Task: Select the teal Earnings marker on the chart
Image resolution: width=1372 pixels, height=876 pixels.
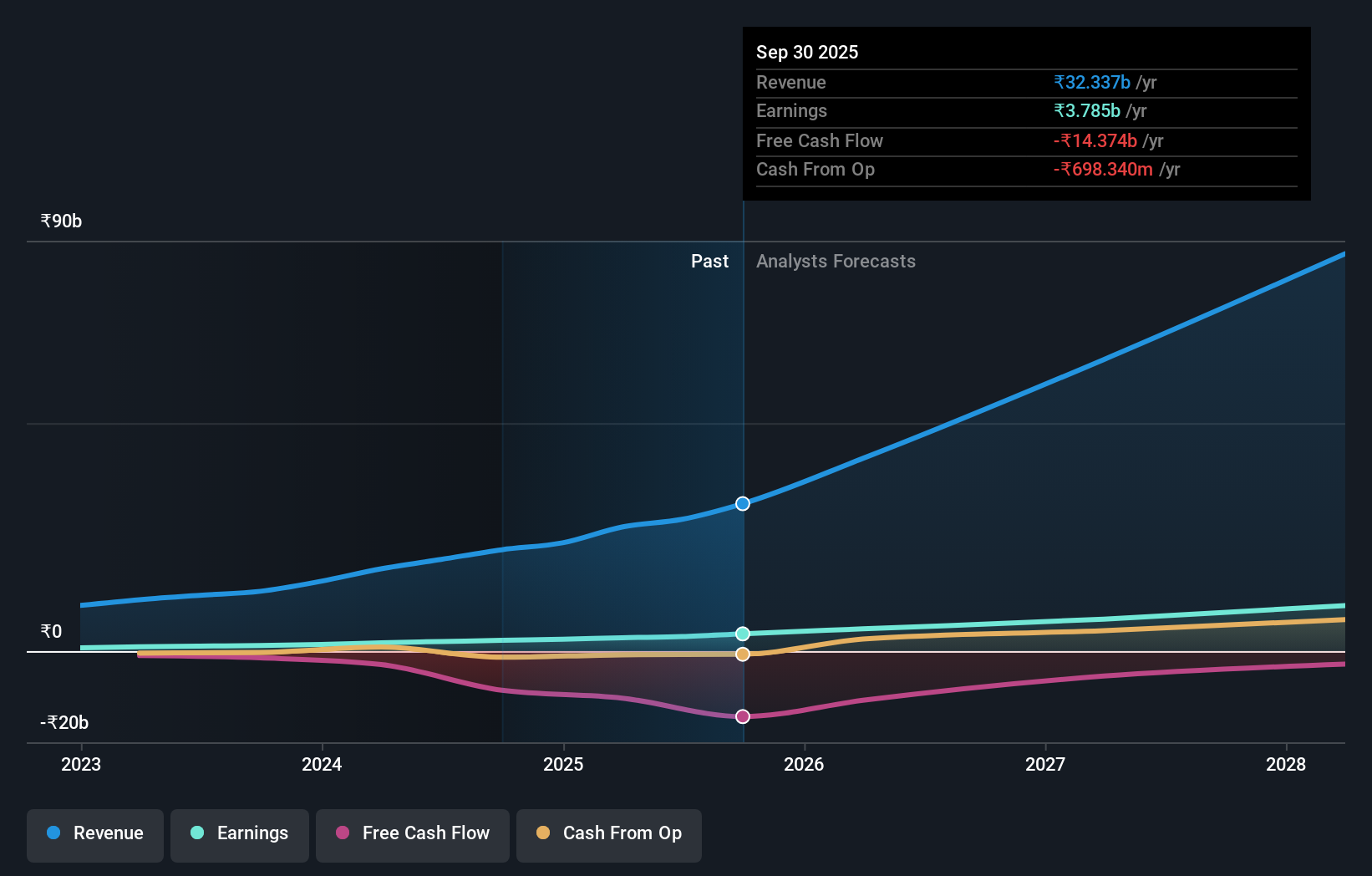Action: click(742, 634)
